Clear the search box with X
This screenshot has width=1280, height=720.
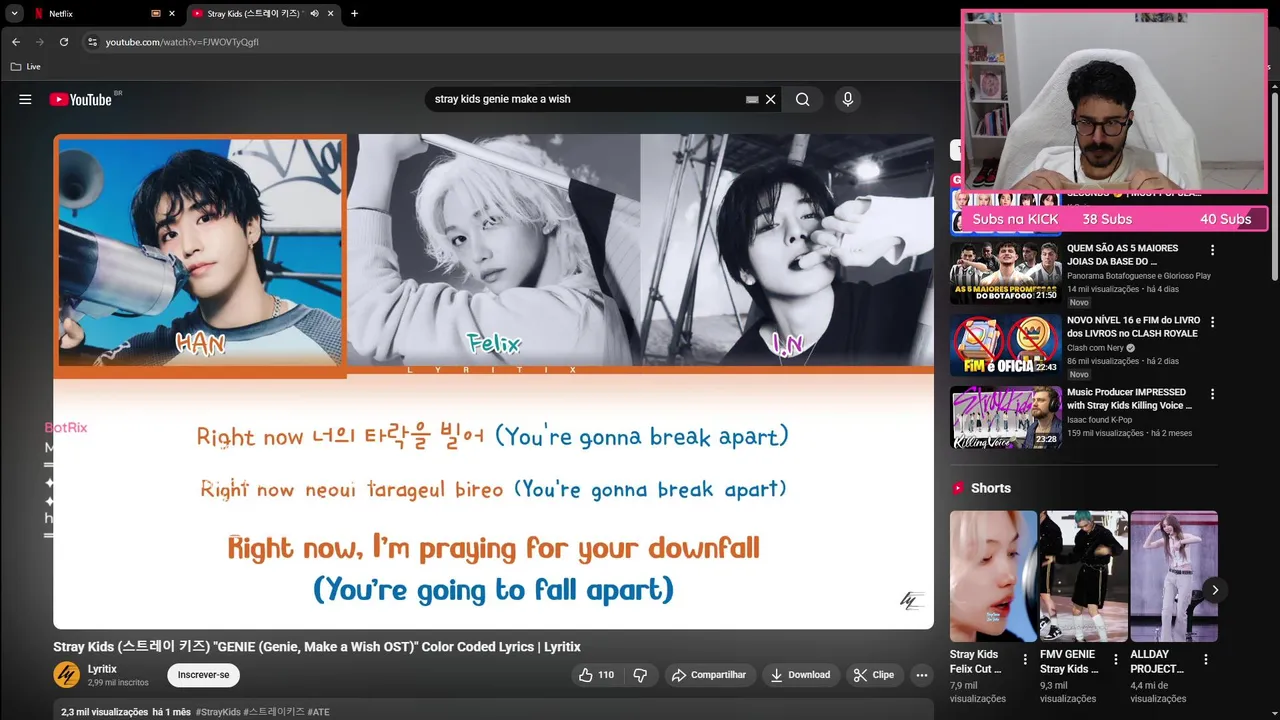(x=770, y=99)
